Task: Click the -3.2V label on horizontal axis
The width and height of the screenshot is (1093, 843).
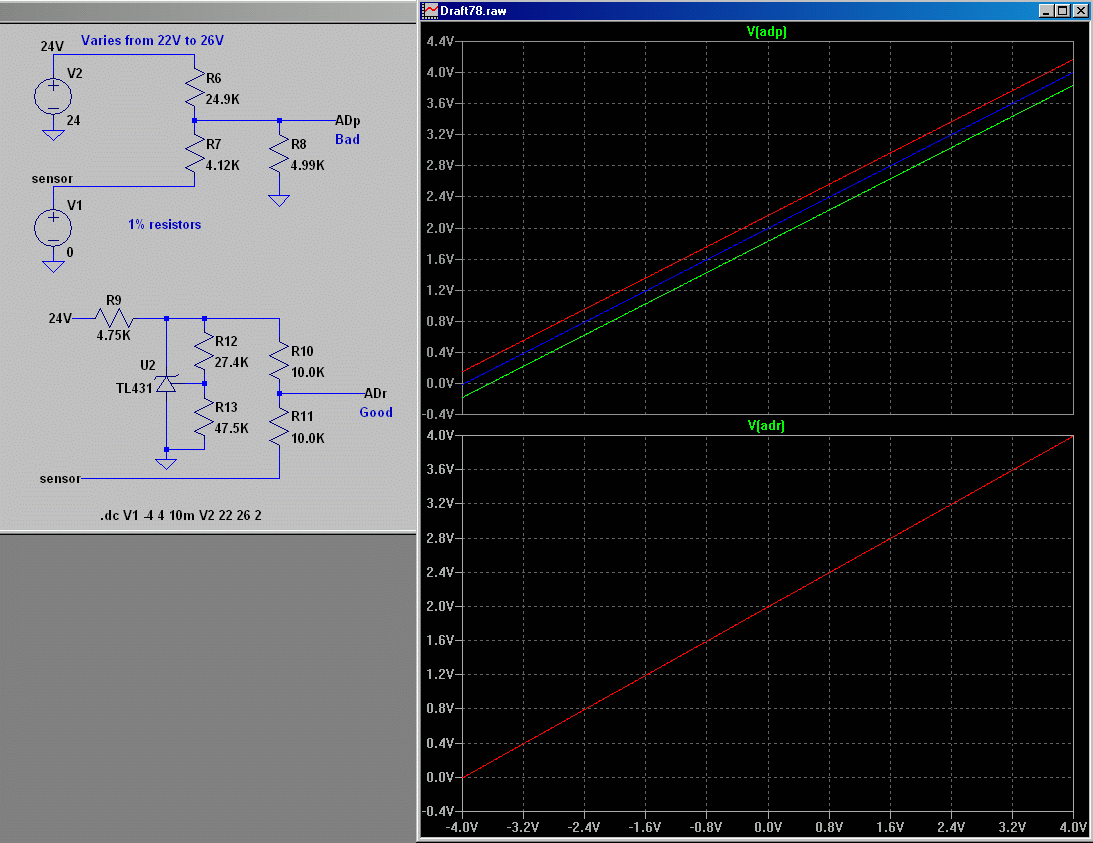Action: [x=523, y=827]
